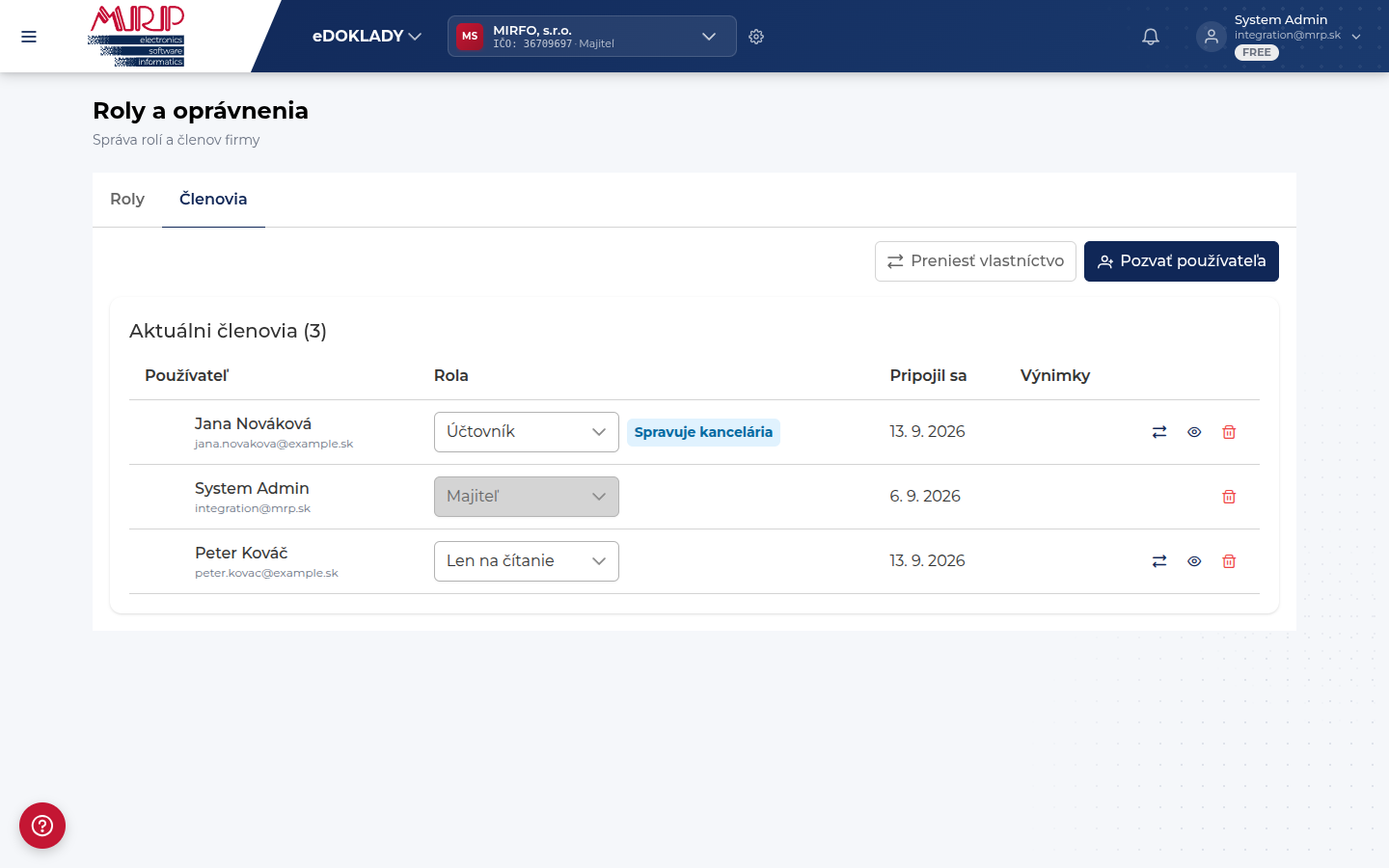Open the hamburger navigation menu
Viewport: 1389px width, 868px height.
point(29,37)
